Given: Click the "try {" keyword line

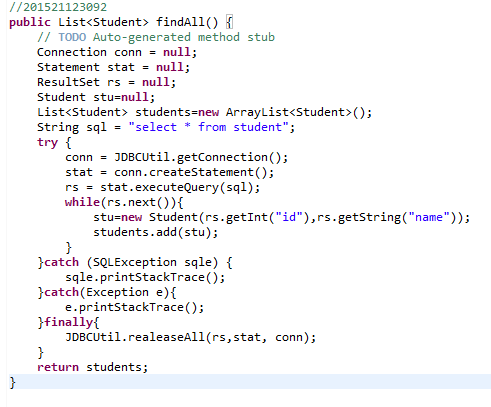Looking at the screenshot, I should (x=54, y=142).
